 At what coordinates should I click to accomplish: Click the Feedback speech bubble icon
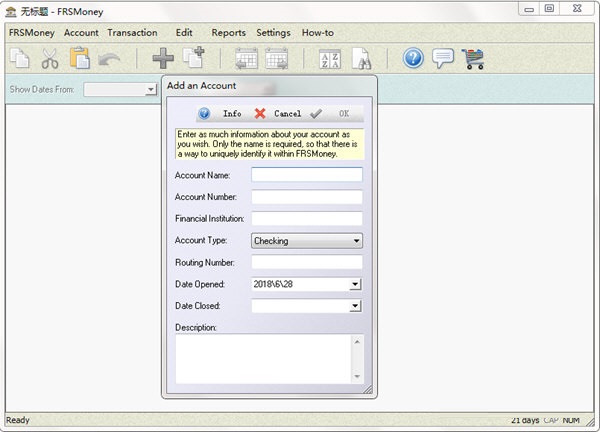pyautogui.click(x=443, y=58)
